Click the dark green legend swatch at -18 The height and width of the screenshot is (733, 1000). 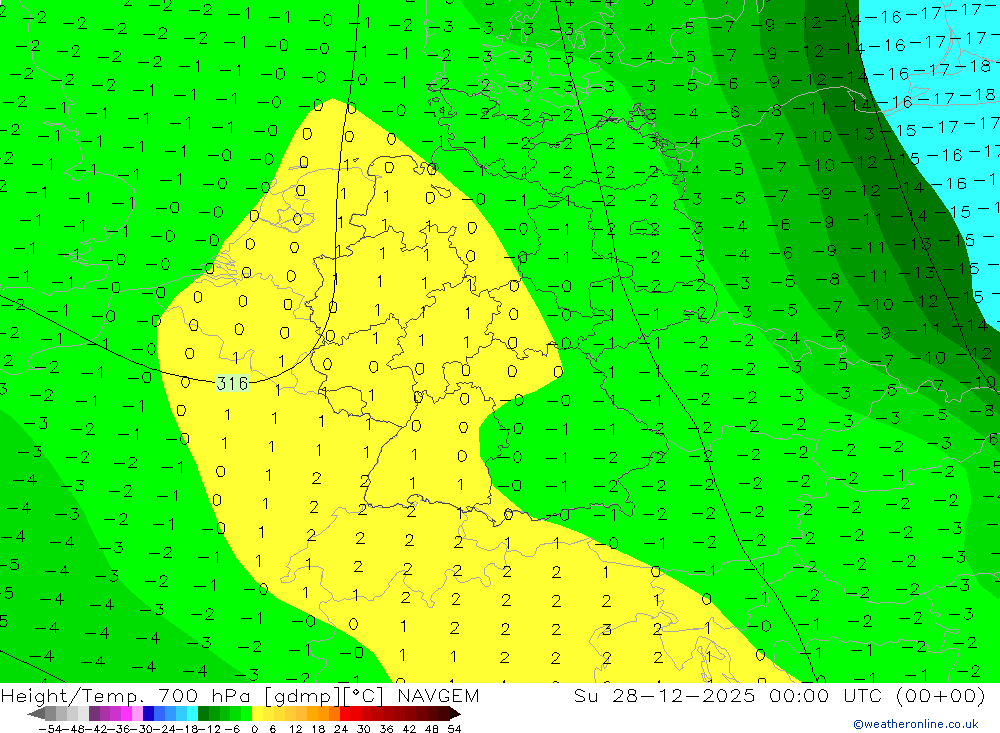pyautogui.click(x=203, y=714)
